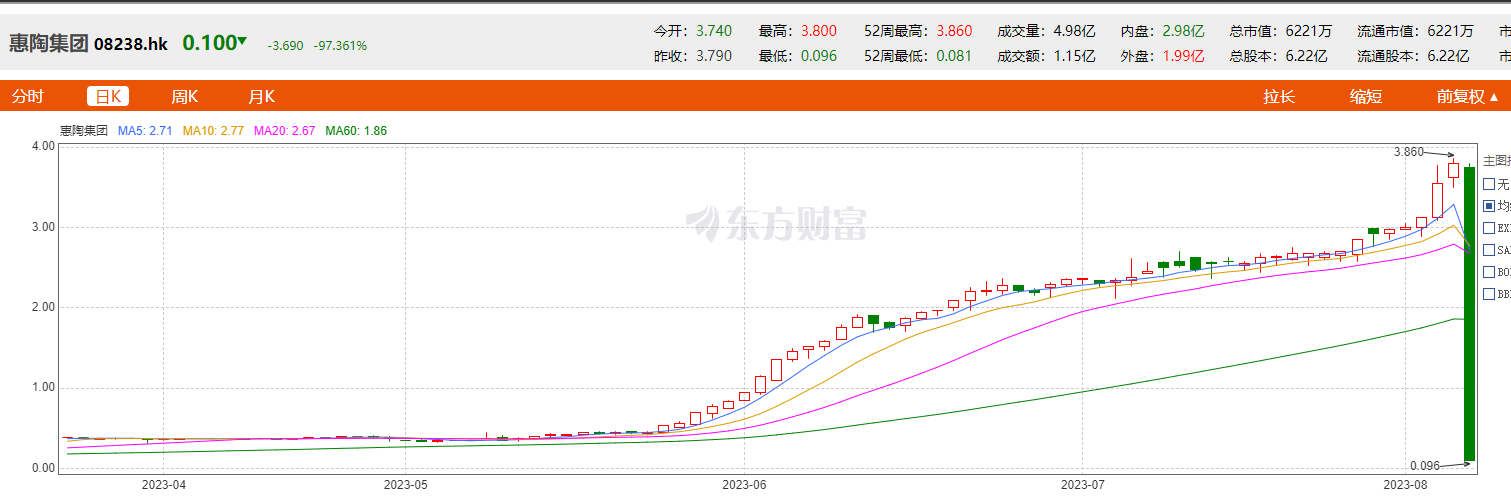
Task: Click the 外盘 value 1.99亿
Action: [x=1182, y=56]
